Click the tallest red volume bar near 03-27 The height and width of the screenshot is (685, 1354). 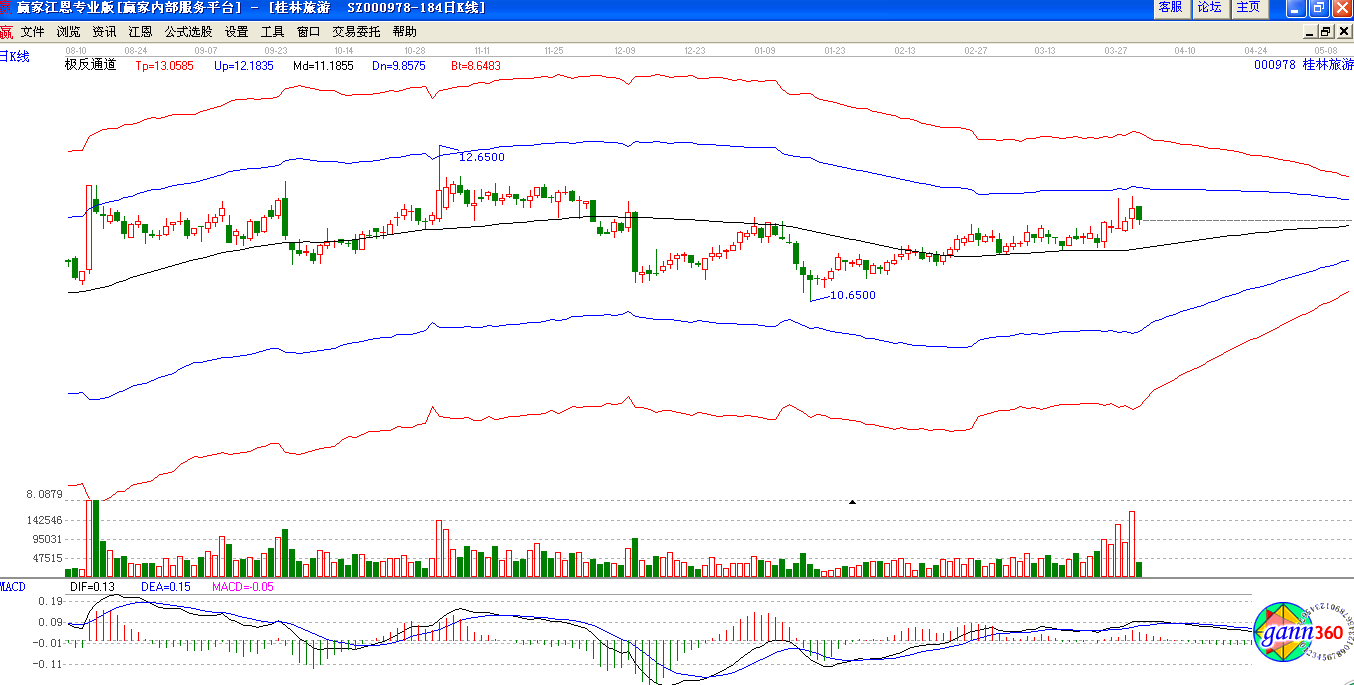coord(1132,544)
